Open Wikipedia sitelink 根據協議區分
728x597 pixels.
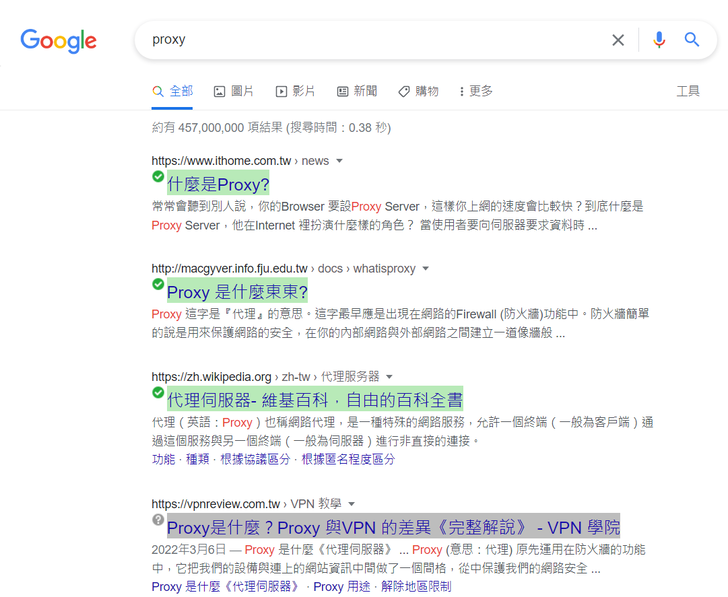pyautogui.click(x=255, y=460)
